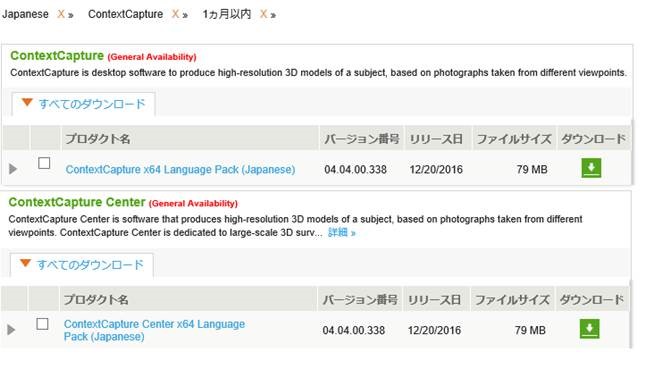
Task: Remove the 1ヵ月以内 filter with X
Action: tap(263, 15)
